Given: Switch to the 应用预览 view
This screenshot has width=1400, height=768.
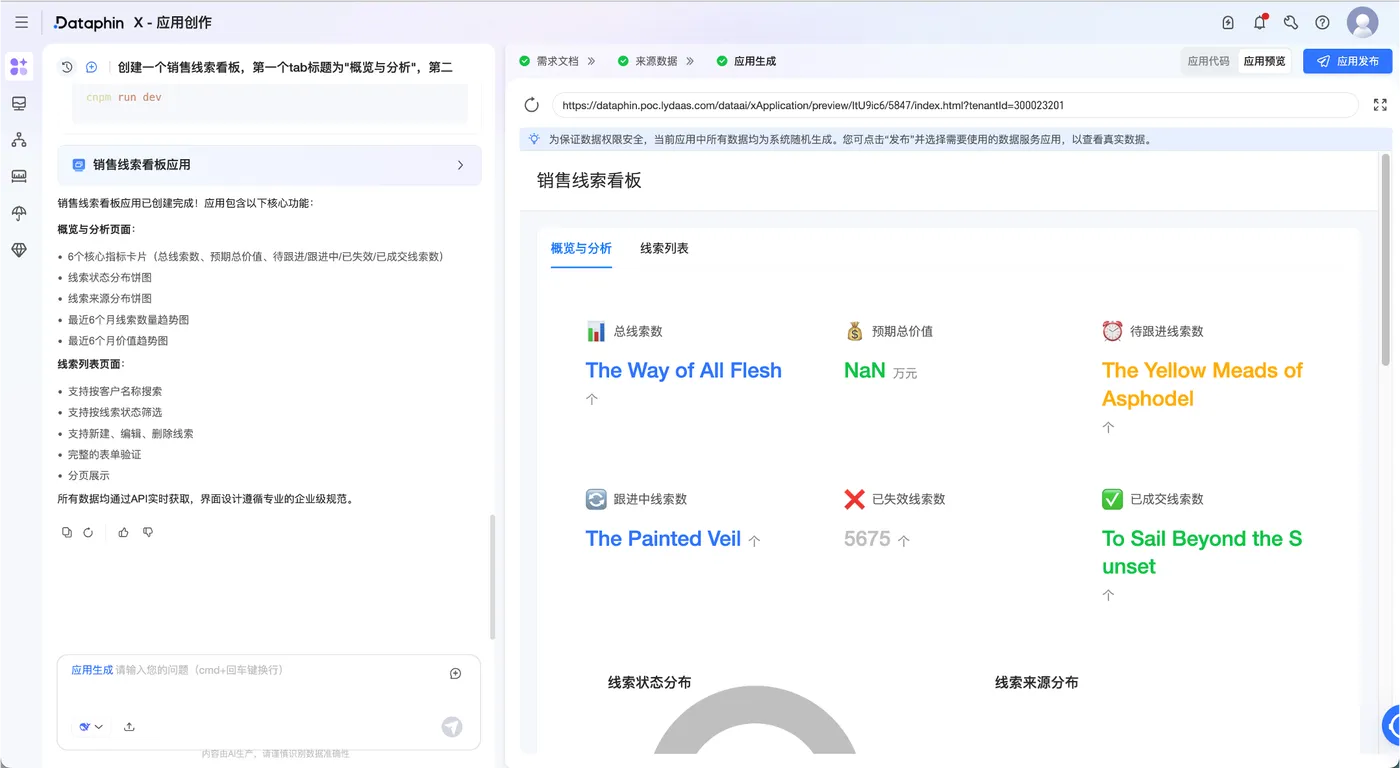Looking at the screenshot, I should (x=1264, y=61).
